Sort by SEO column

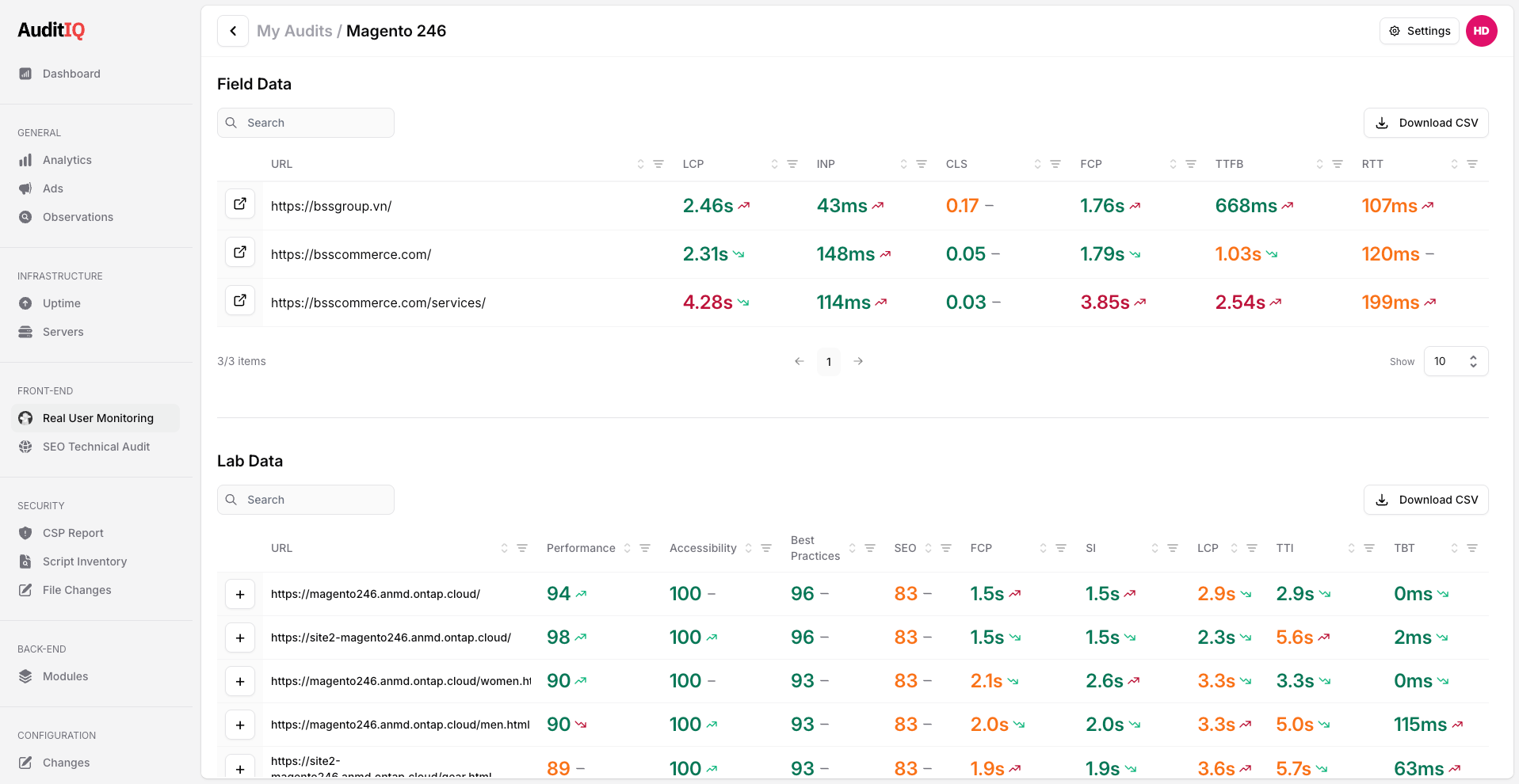(x=928, y=548)
